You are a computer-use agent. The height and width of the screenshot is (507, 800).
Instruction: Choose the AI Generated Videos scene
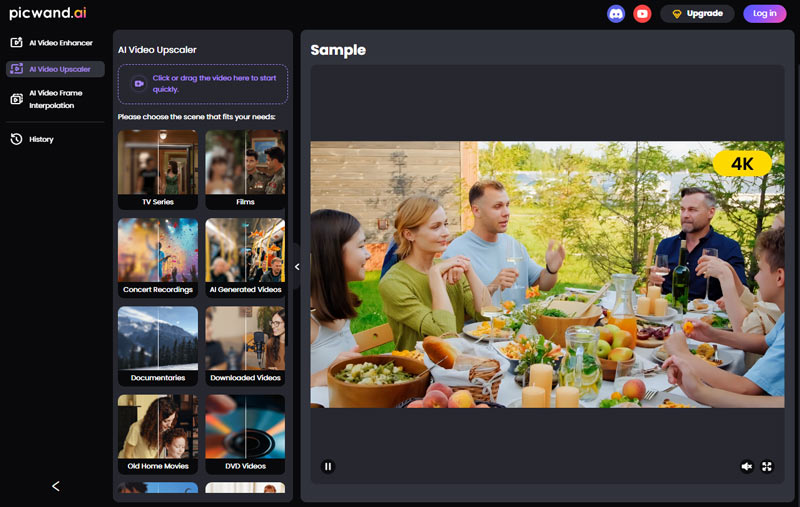point(245,258)
